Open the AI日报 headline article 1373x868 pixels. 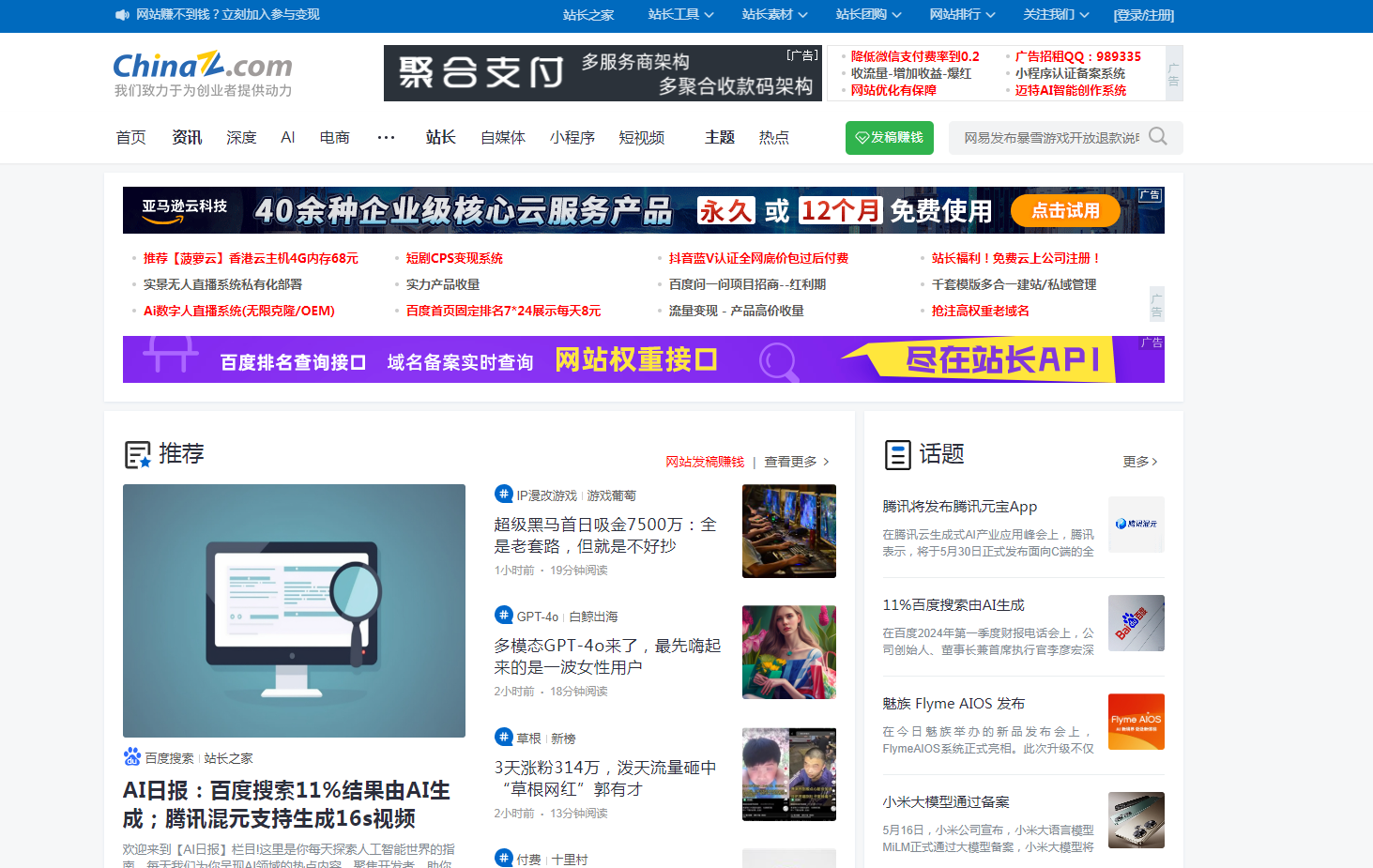click(x=287, y=804)
